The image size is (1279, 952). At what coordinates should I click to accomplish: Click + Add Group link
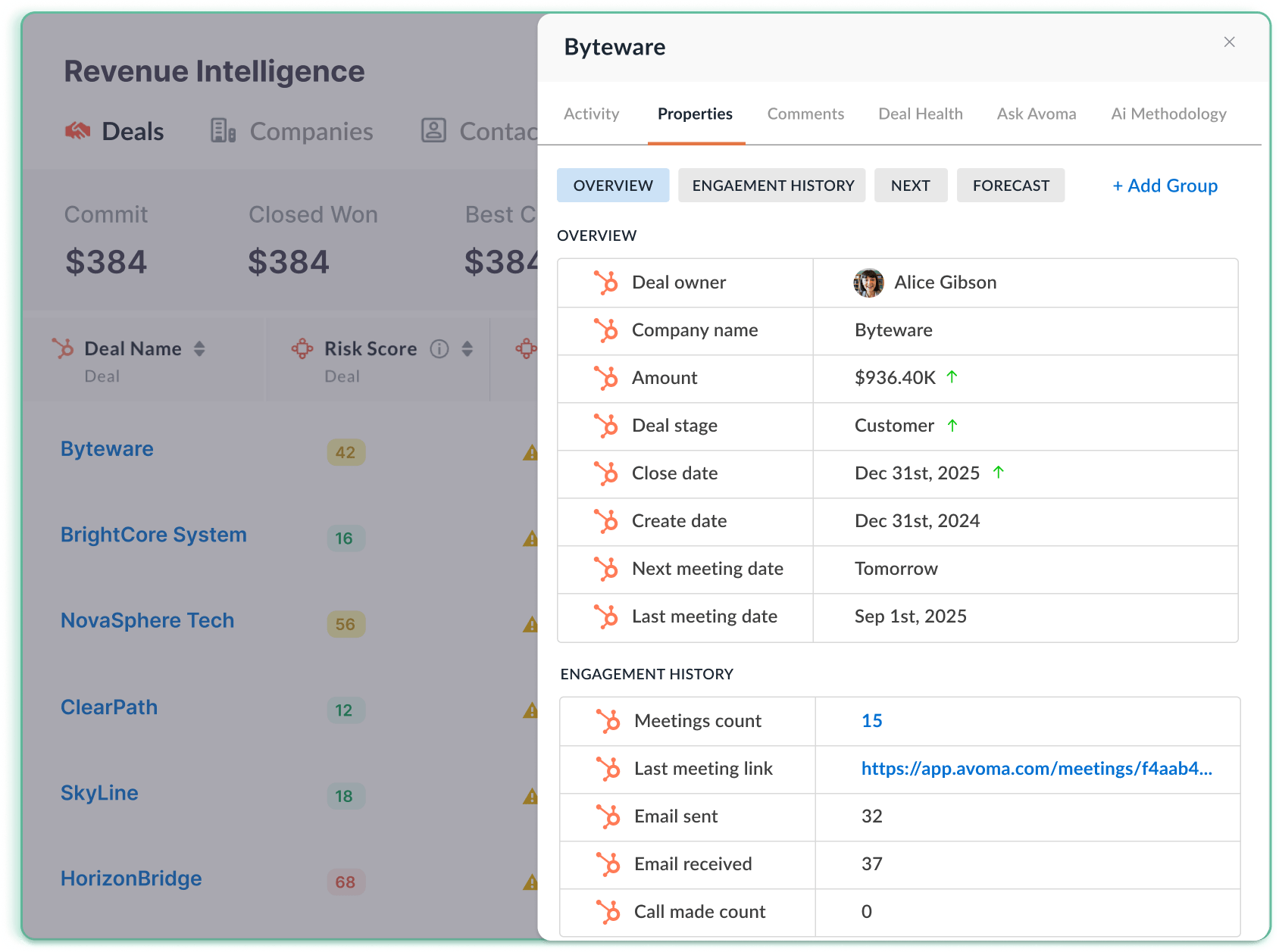point(1165,186)
